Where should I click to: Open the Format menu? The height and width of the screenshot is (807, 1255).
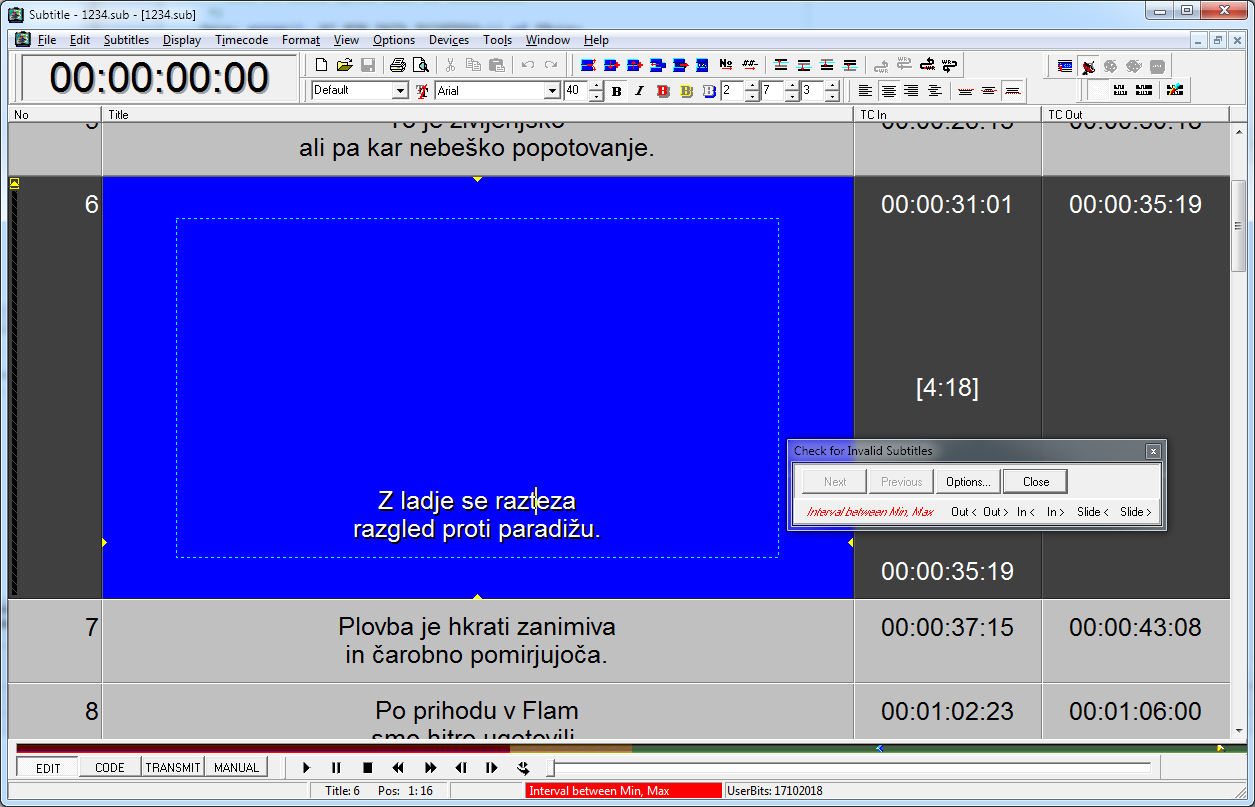[x=301, y=40]
